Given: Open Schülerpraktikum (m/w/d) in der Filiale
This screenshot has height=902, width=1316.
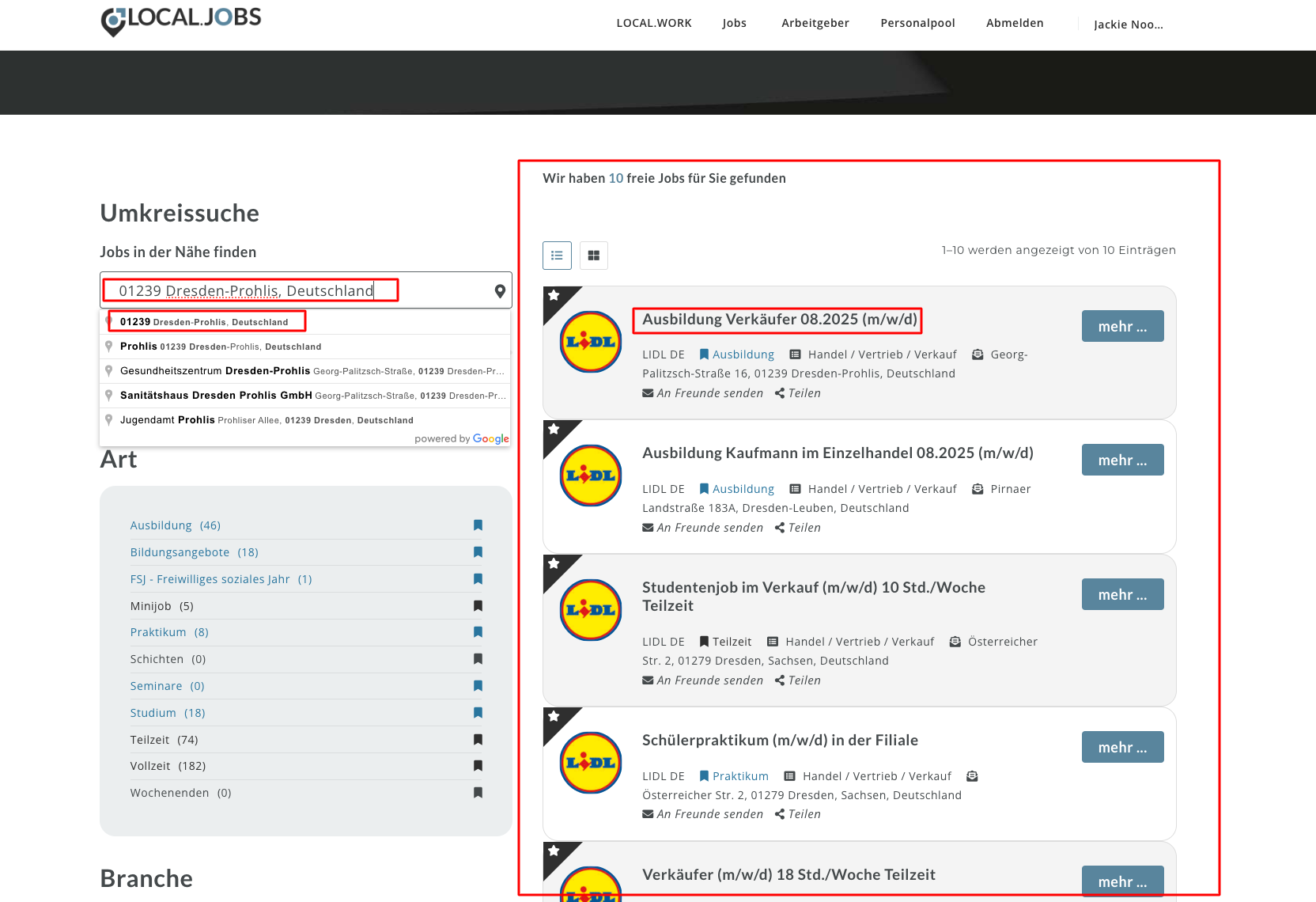Looking at the screenshot, I should pos(780,741).
